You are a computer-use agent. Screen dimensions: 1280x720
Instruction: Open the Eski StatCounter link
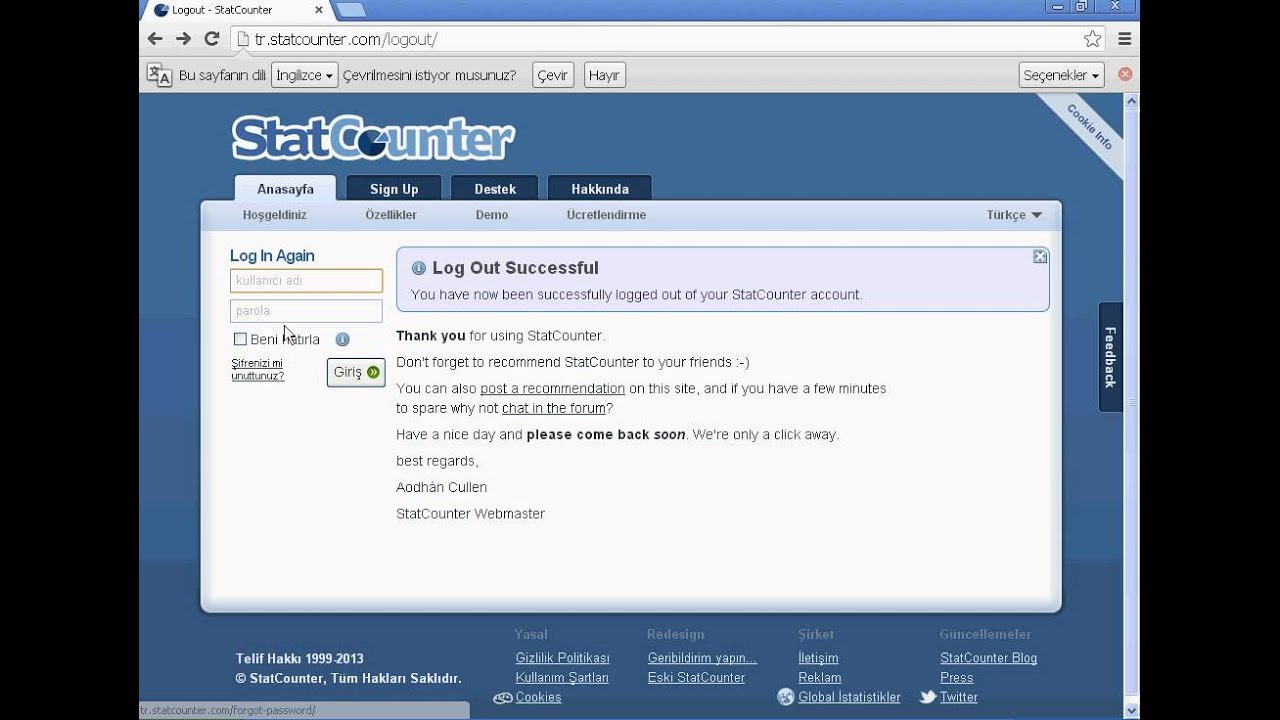coord(696,677)
